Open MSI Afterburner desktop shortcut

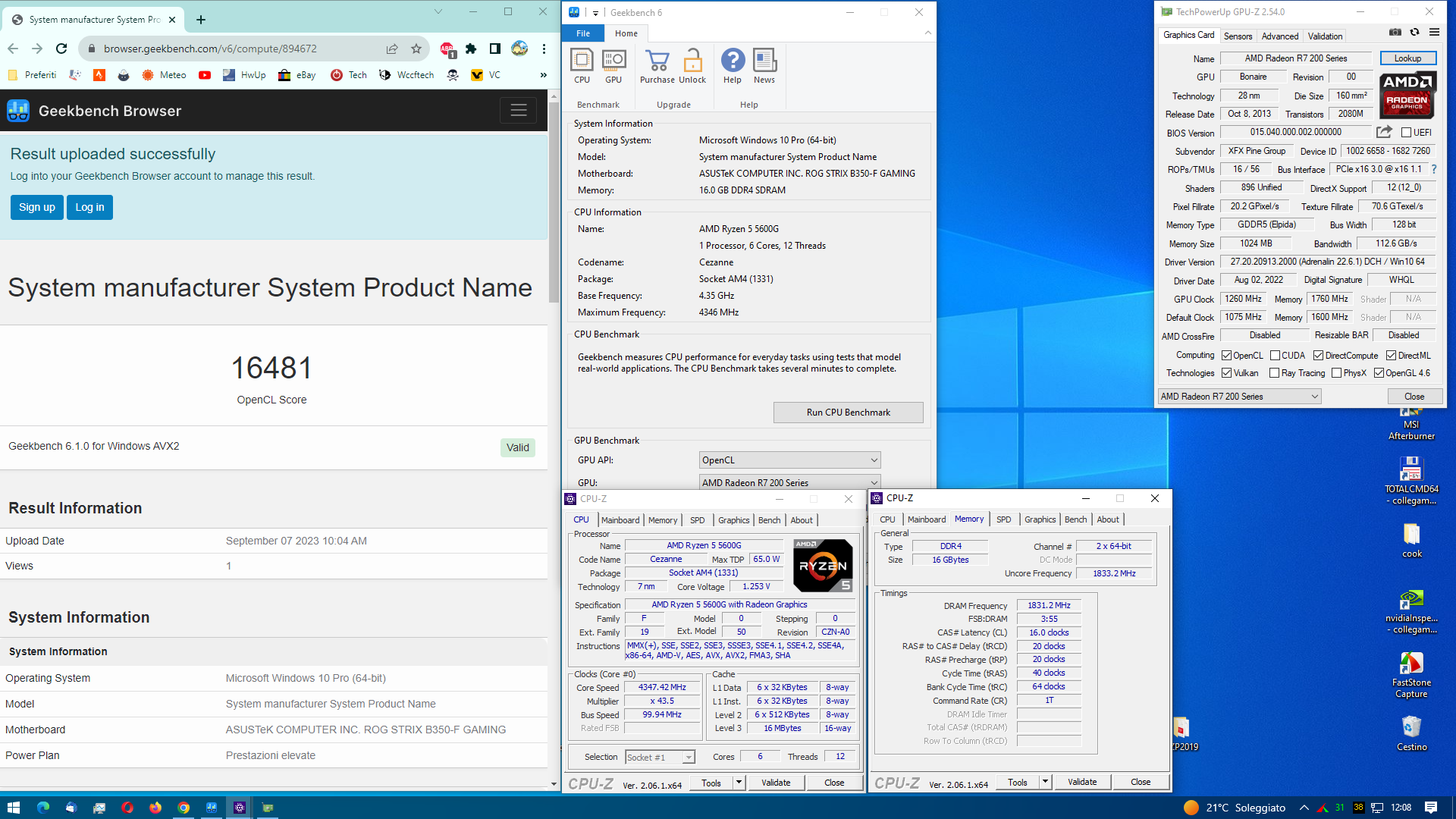(1411, 425)
